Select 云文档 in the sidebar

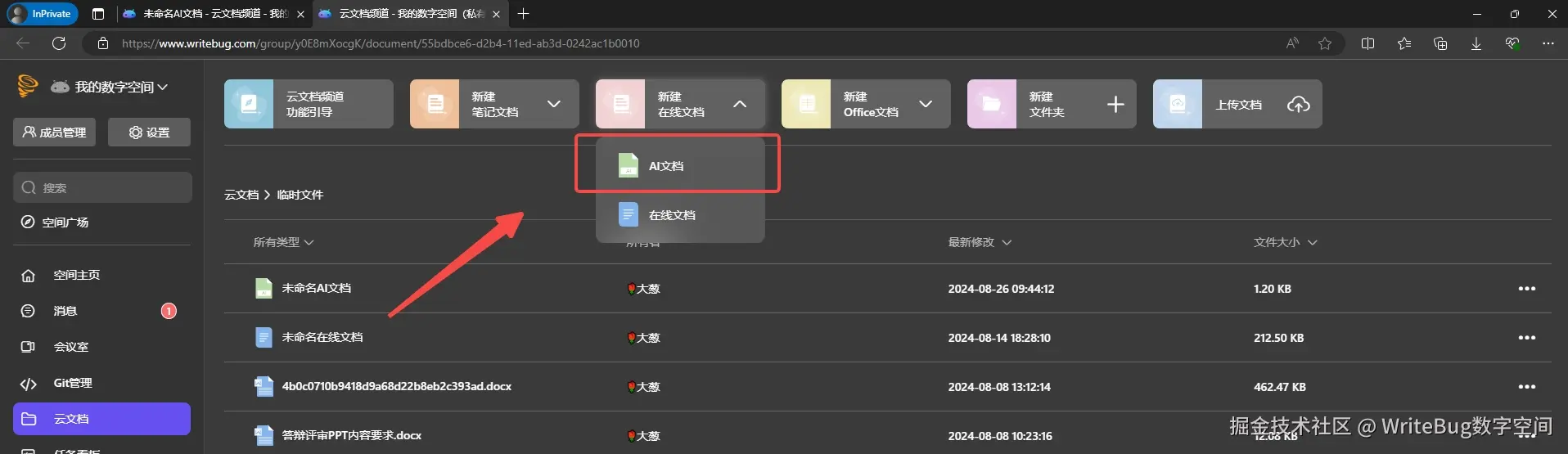pyautogui.click(x=101, y=419)
